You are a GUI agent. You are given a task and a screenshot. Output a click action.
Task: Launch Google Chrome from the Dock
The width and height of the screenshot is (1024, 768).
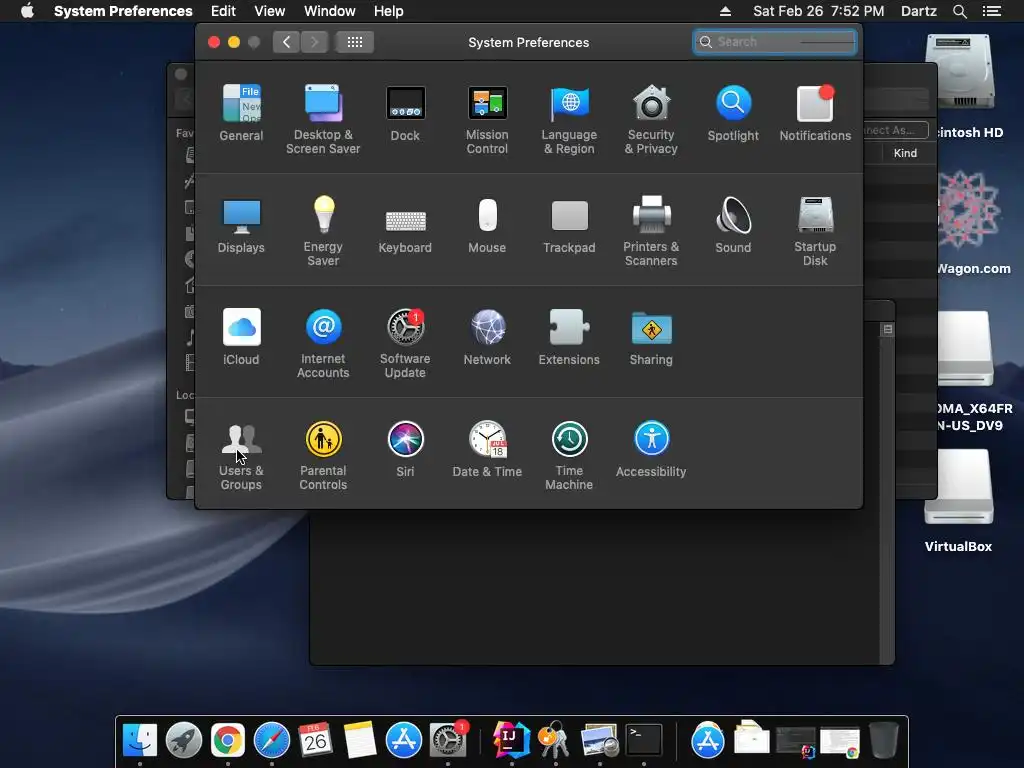tap(227, 741)
